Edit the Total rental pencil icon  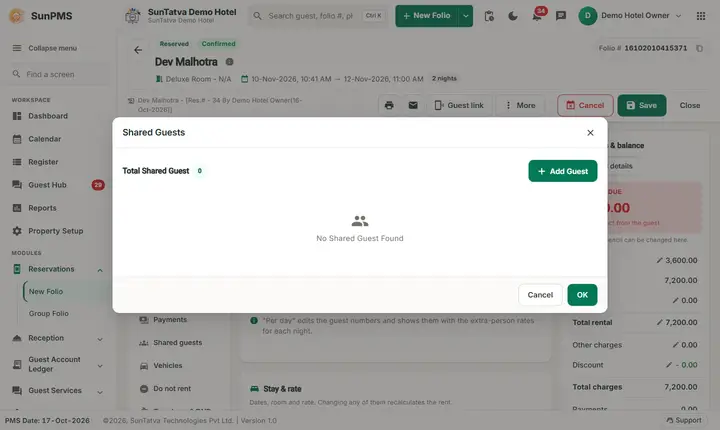pos(659,322)
